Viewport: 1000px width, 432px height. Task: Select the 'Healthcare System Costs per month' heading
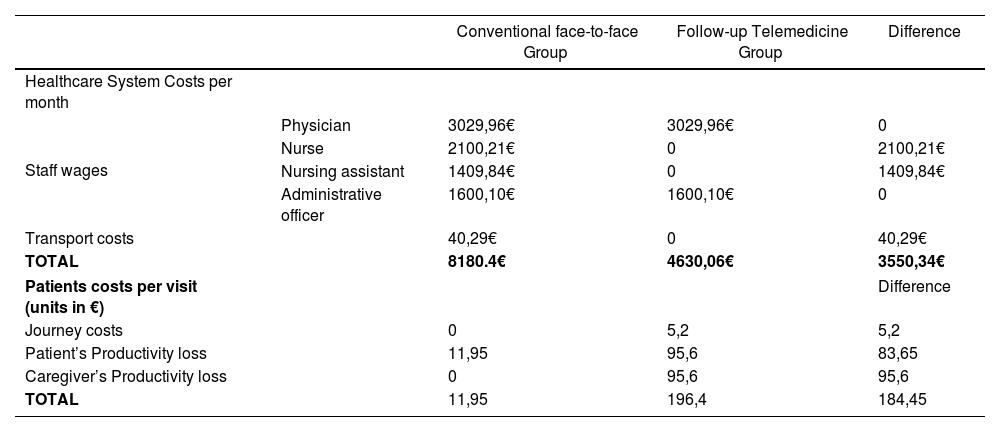pos(128,92)
